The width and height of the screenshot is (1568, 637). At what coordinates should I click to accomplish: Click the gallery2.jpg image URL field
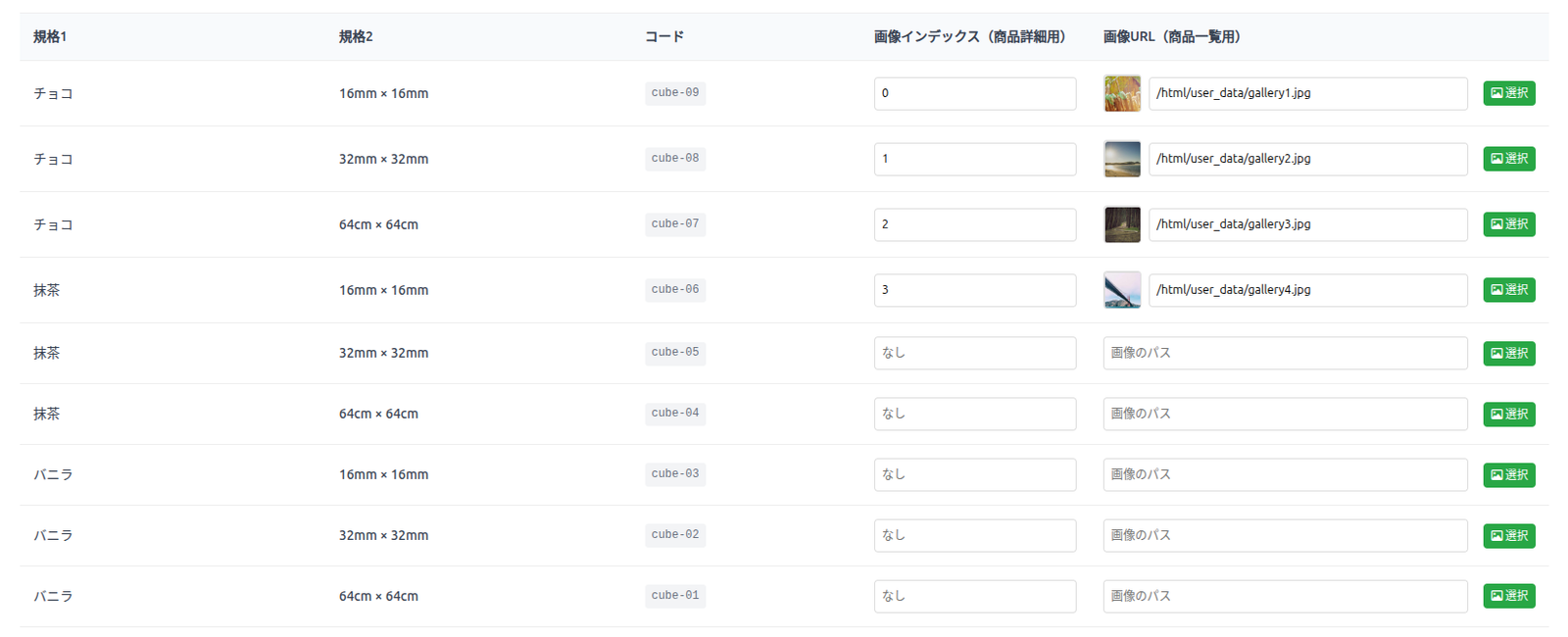(x=1308, y=159)
